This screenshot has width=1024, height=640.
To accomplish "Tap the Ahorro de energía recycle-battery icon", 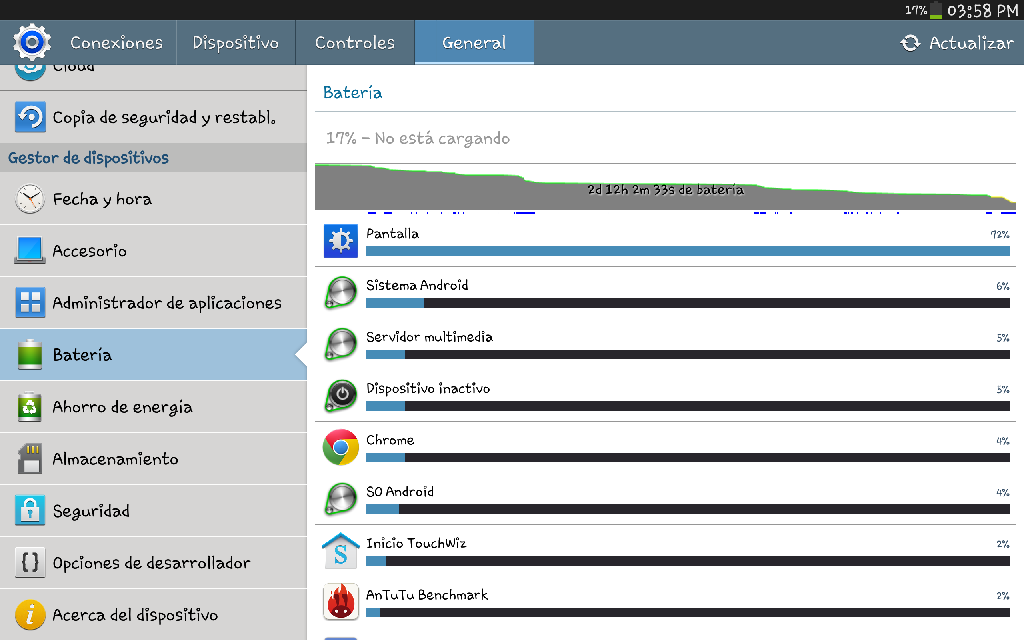I will [x=30, y=407].
